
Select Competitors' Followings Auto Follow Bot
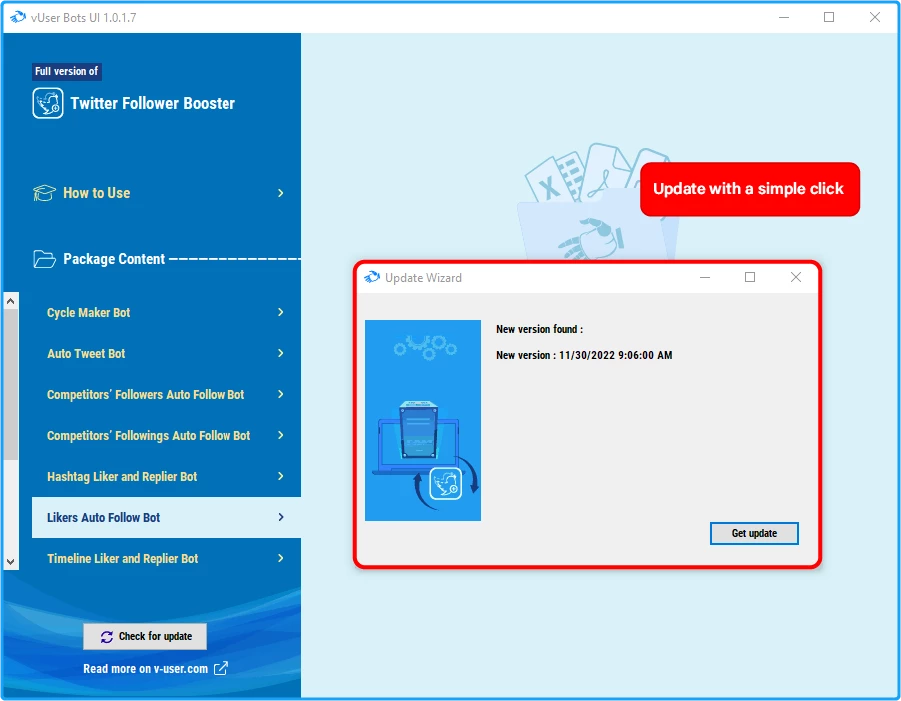coord(166,436)
